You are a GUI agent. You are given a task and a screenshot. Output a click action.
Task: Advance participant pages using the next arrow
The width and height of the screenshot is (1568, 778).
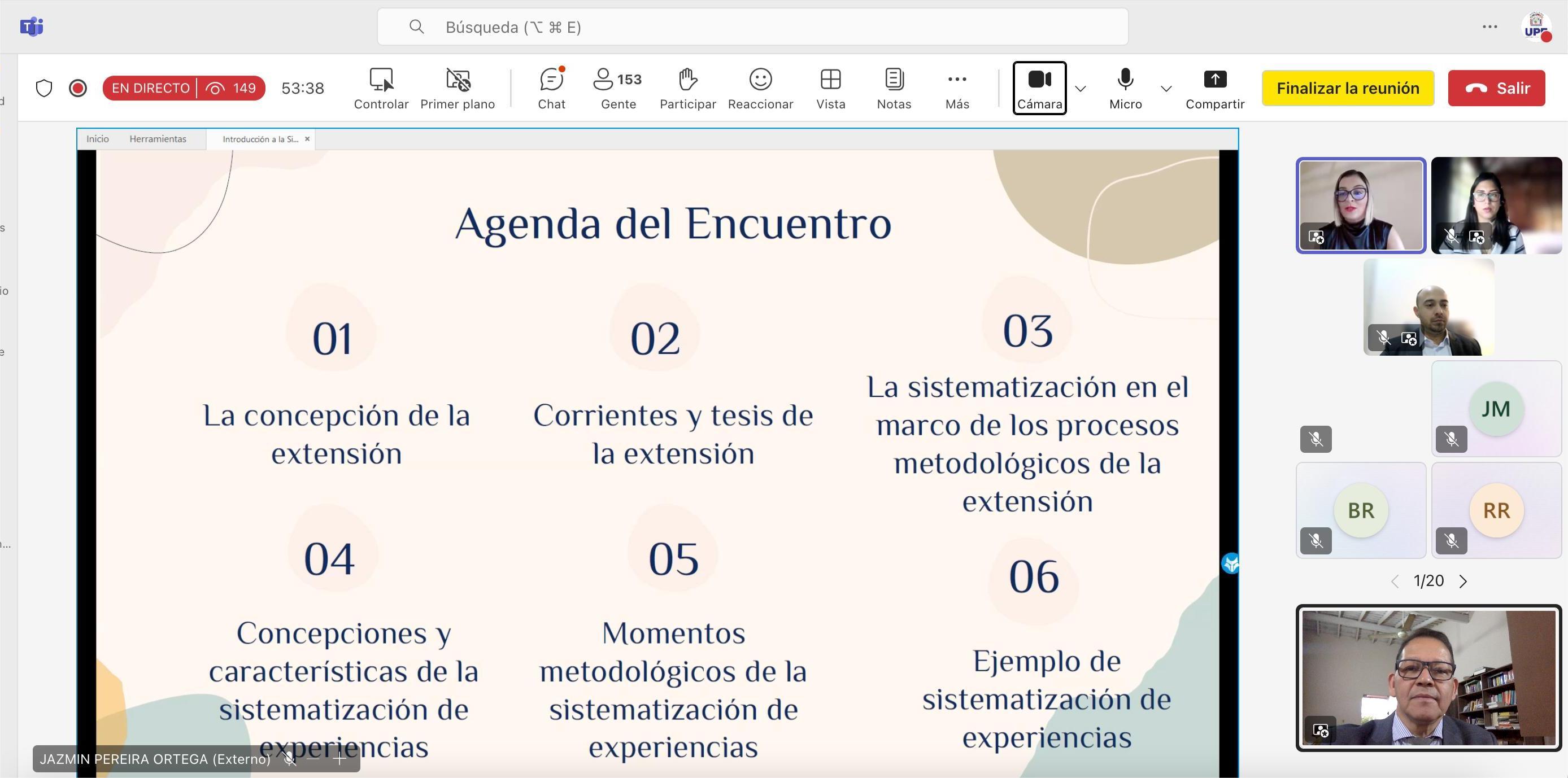pos(1464,581)
